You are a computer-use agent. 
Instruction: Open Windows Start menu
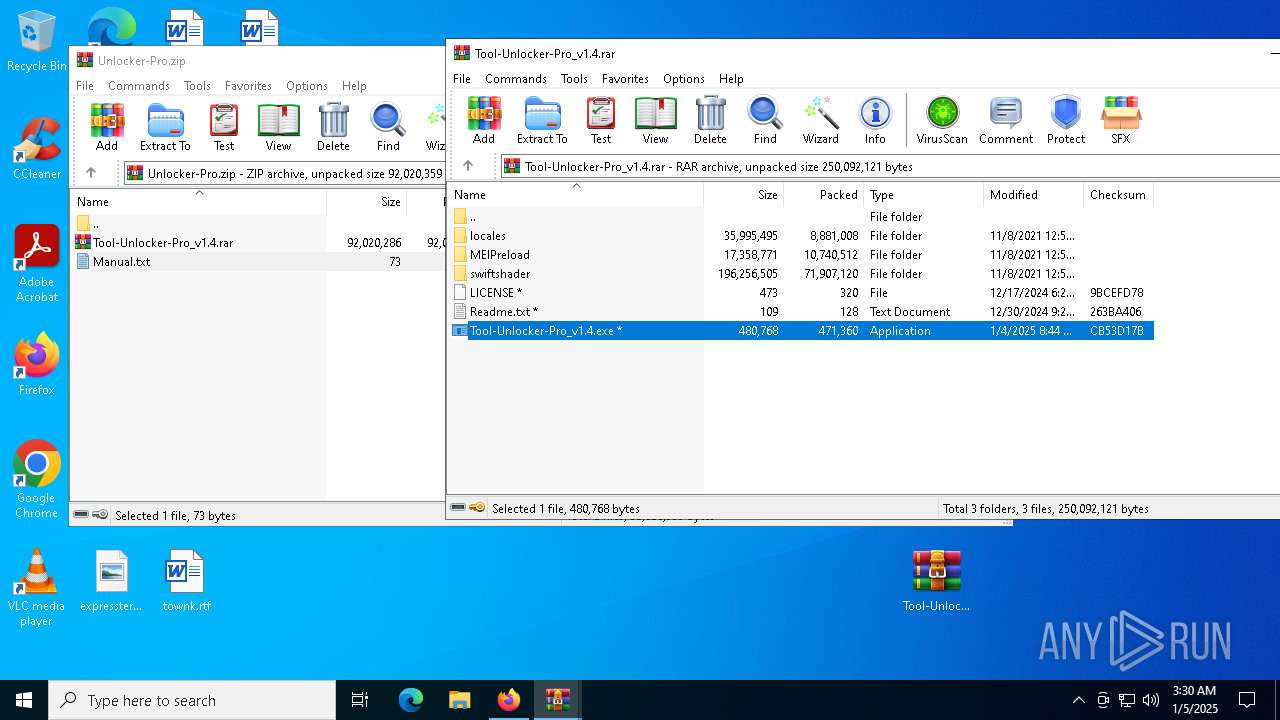point(24,700)
